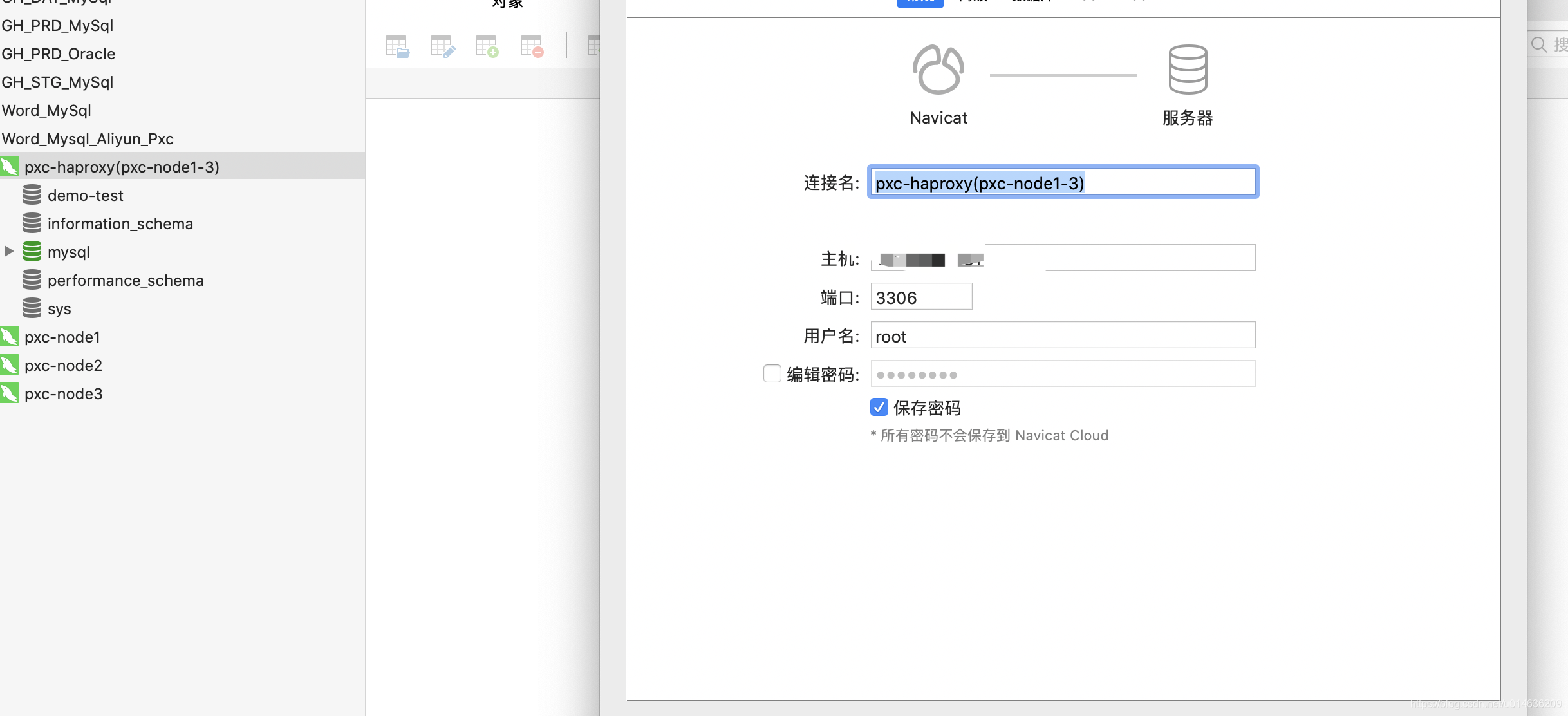Viewport: 1568px width, 716px height.
Task: Click the green mysql database icon
Action: (32, 251)
